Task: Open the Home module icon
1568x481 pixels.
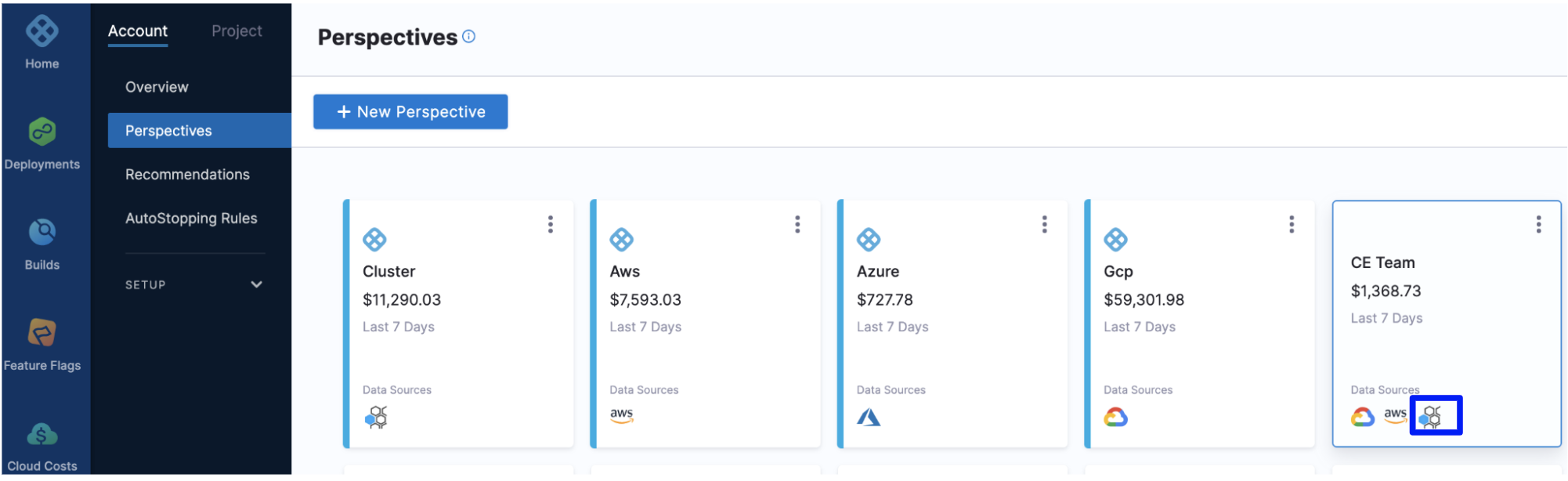Action: tap(42, 32)
